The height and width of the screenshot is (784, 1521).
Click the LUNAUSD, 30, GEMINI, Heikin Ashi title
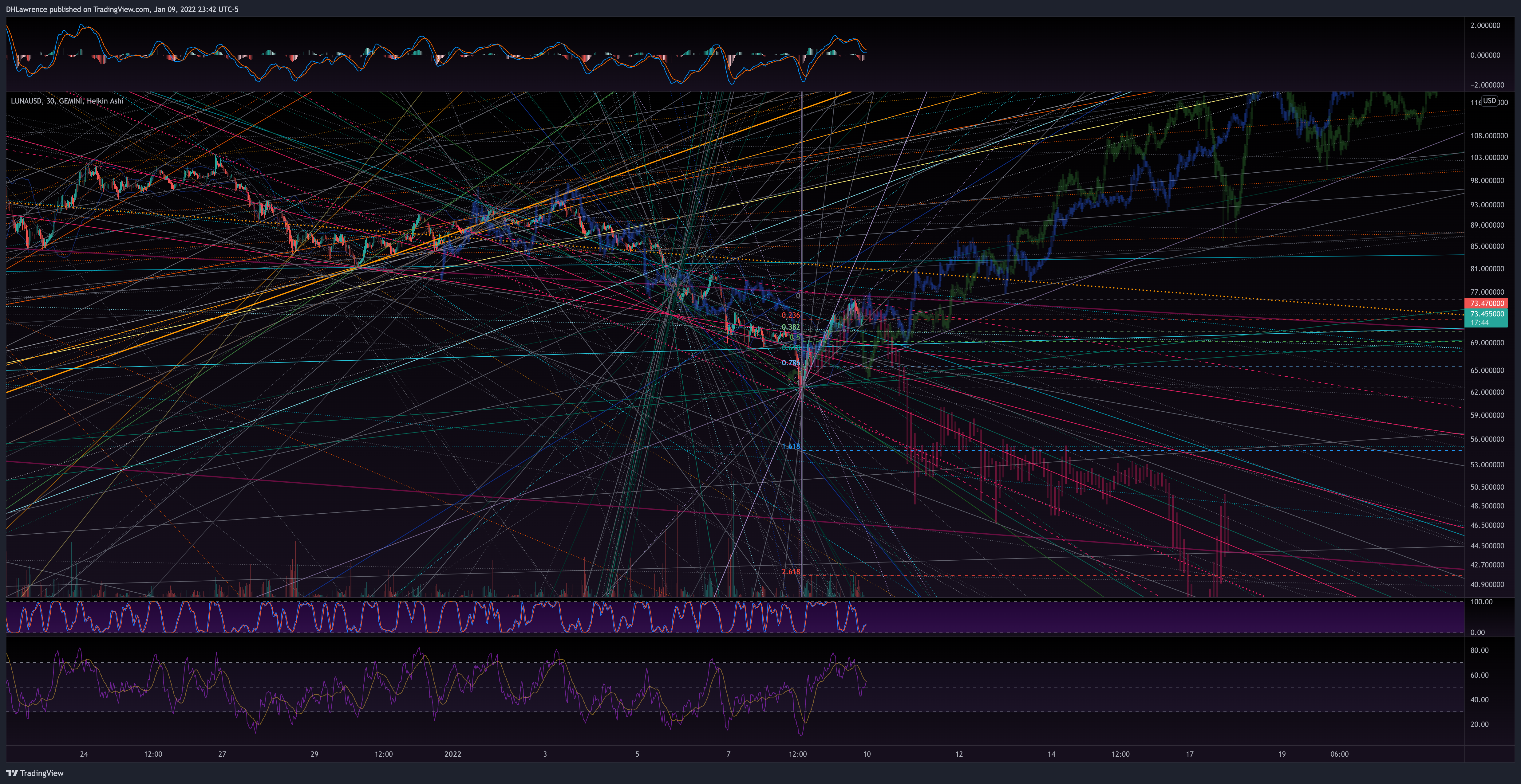point(67,101)
